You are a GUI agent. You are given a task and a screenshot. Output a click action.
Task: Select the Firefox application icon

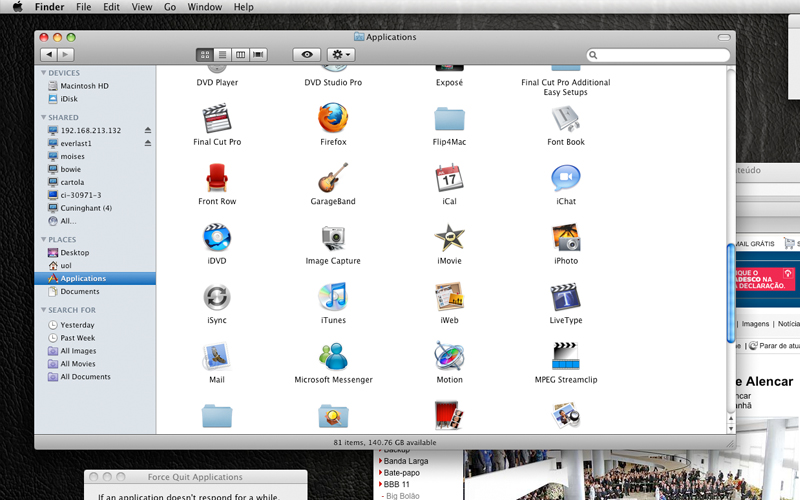click(333, 118)
